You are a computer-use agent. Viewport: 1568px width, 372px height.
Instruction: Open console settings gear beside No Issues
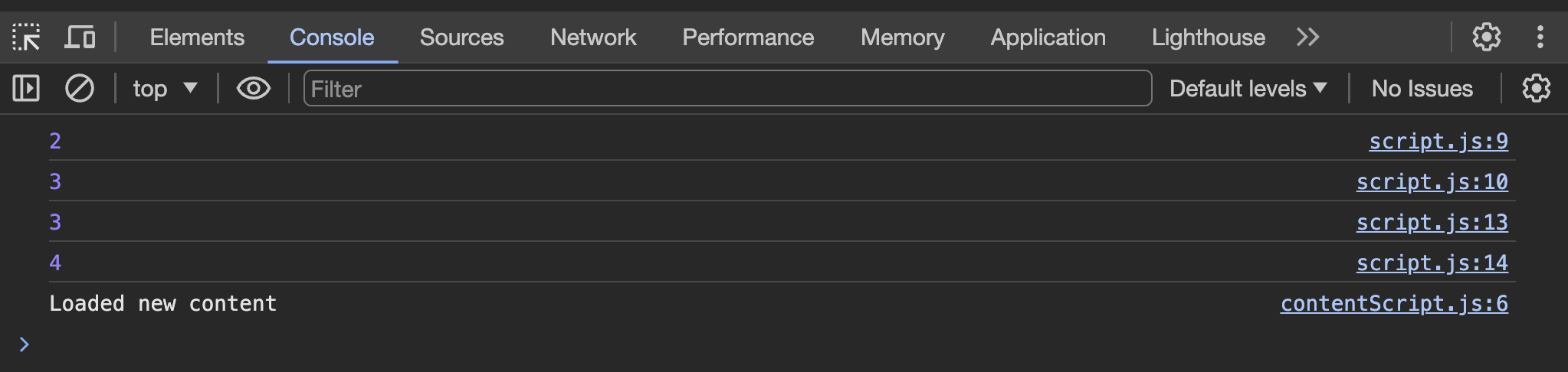pyautogui.click(x=1537, y=89)
